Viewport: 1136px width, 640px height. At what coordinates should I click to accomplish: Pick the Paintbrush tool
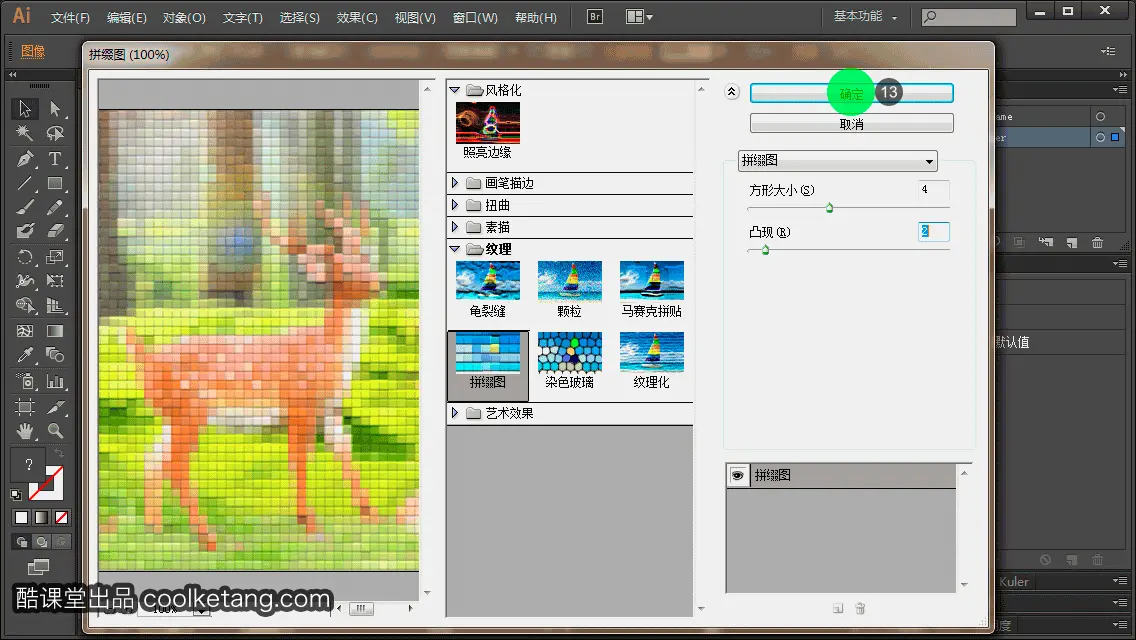pyautogui.click(x=25, y=208)
